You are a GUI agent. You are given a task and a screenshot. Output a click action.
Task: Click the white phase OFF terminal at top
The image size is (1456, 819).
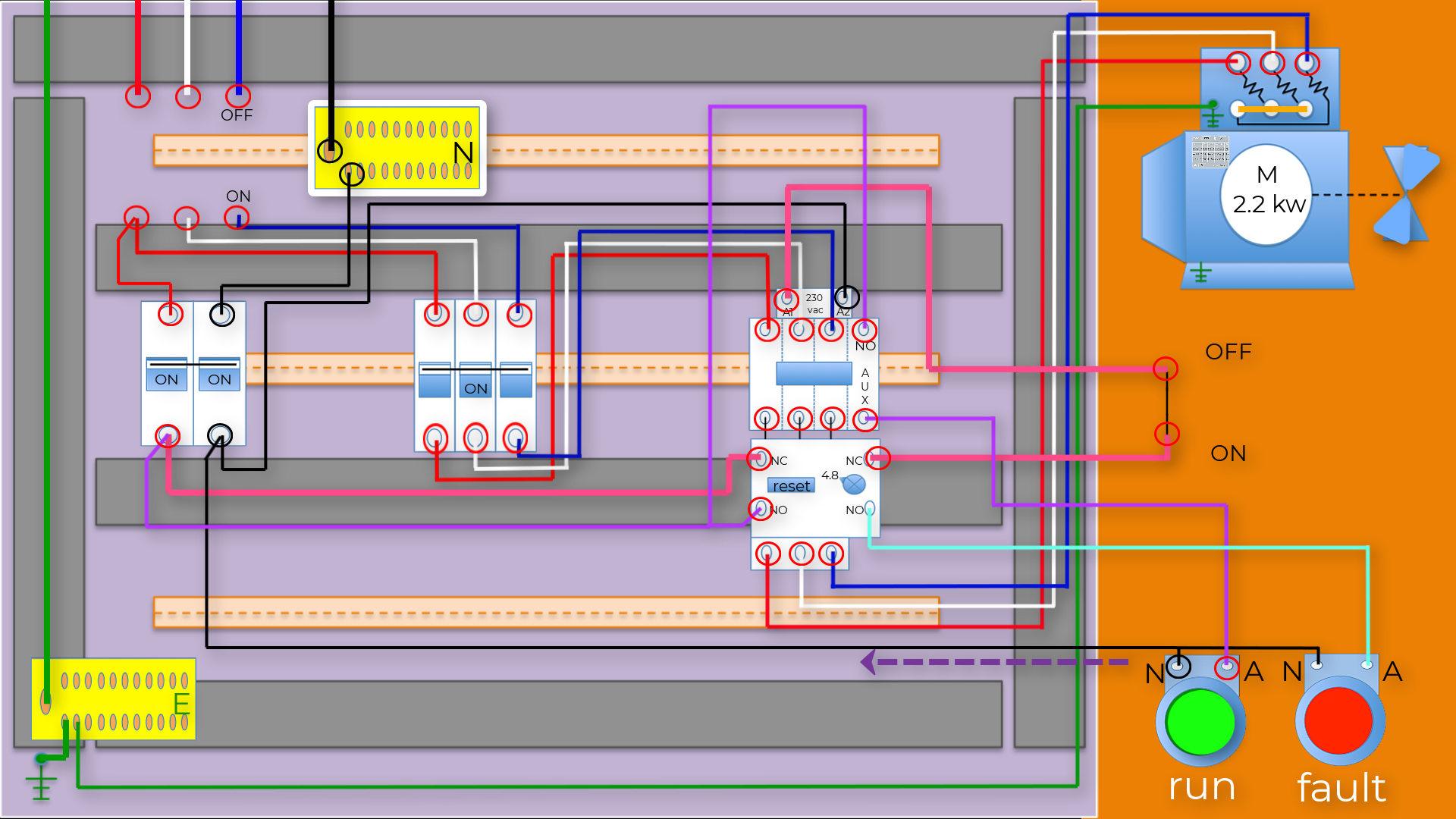click(188, 96)
